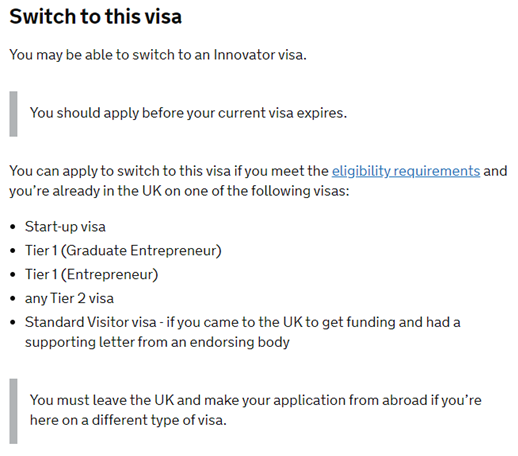Click 'Tier 1 (Graduate Entrepreneur)' list item
518x456 pixels.
coord(123,251)
